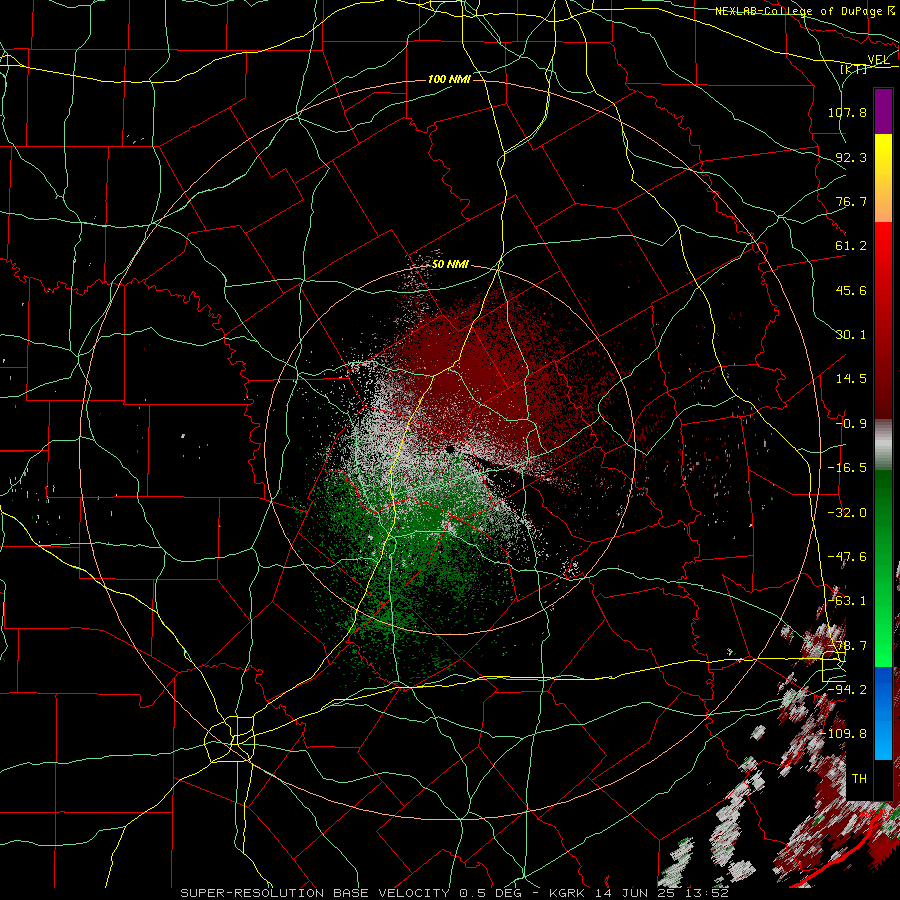Click the 14.5 velocity scale value
Viewport: 900px width, 900px height.
tap(851, 379)
